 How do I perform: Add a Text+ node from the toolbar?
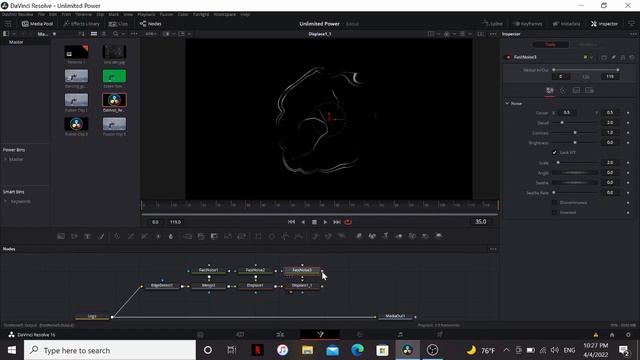(87, 236)
